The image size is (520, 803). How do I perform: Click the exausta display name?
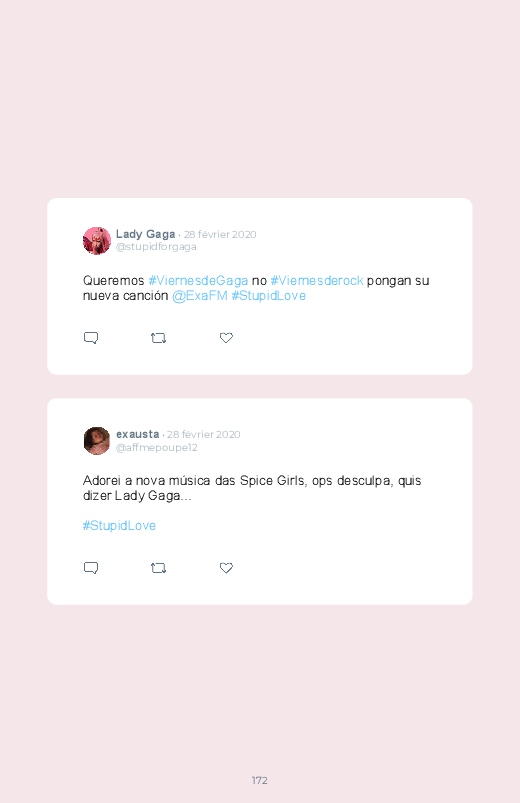click(x=137, y=434)
